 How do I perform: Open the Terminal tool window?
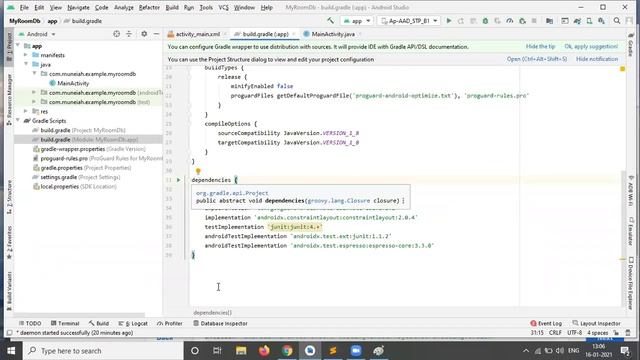[x=65, y=323]
